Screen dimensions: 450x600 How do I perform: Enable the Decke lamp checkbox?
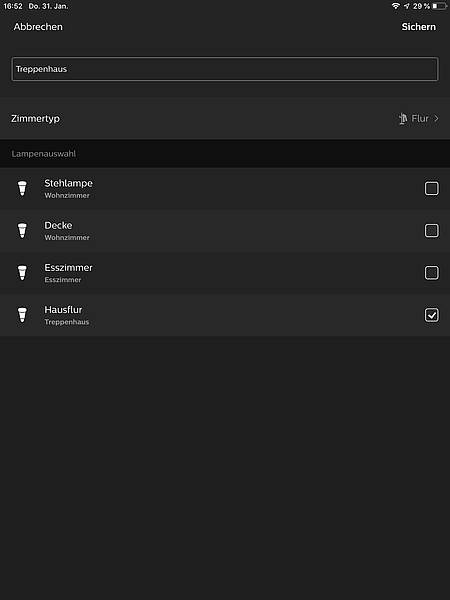point(432,230)
